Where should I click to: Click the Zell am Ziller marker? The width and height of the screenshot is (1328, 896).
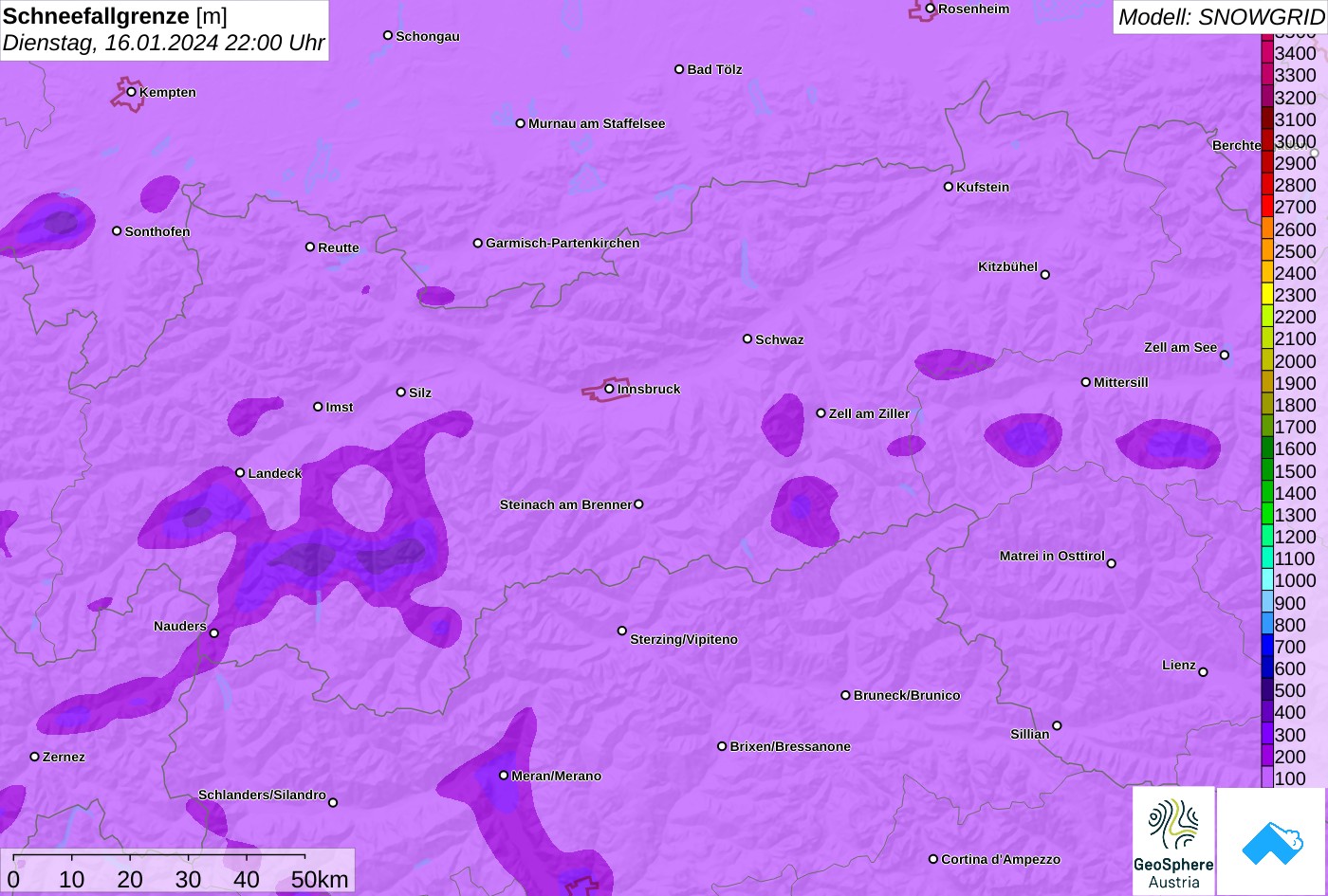point(821,413)
